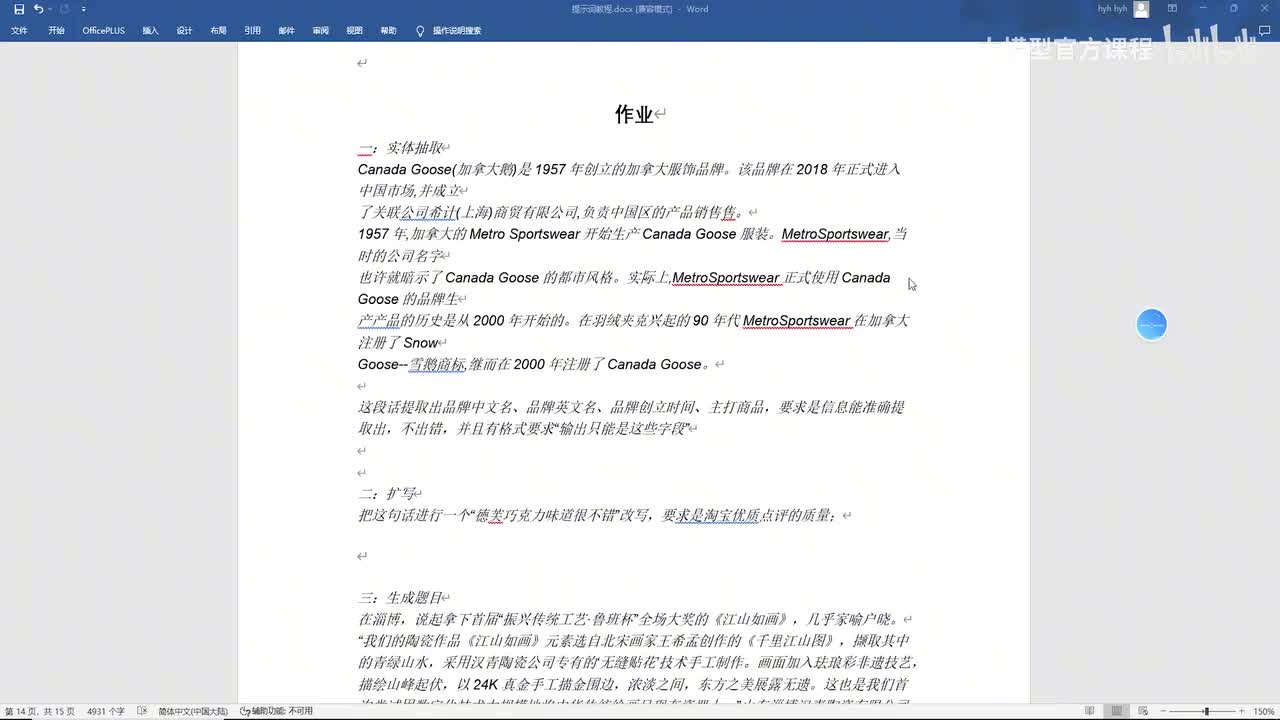This screenshot has height=720, width=1280.
Task: Undo the last action
Action: click(x=38, y=9)
